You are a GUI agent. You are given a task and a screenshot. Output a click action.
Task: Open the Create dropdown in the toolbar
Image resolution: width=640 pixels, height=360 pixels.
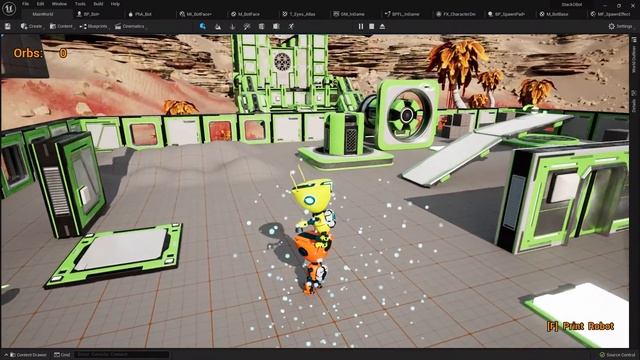pyautogui.click(x=31, y=26)
